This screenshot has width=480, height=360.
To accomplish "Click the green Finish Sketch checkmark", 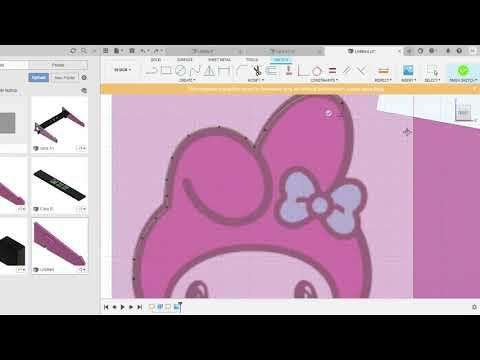I will pos(463,70).
